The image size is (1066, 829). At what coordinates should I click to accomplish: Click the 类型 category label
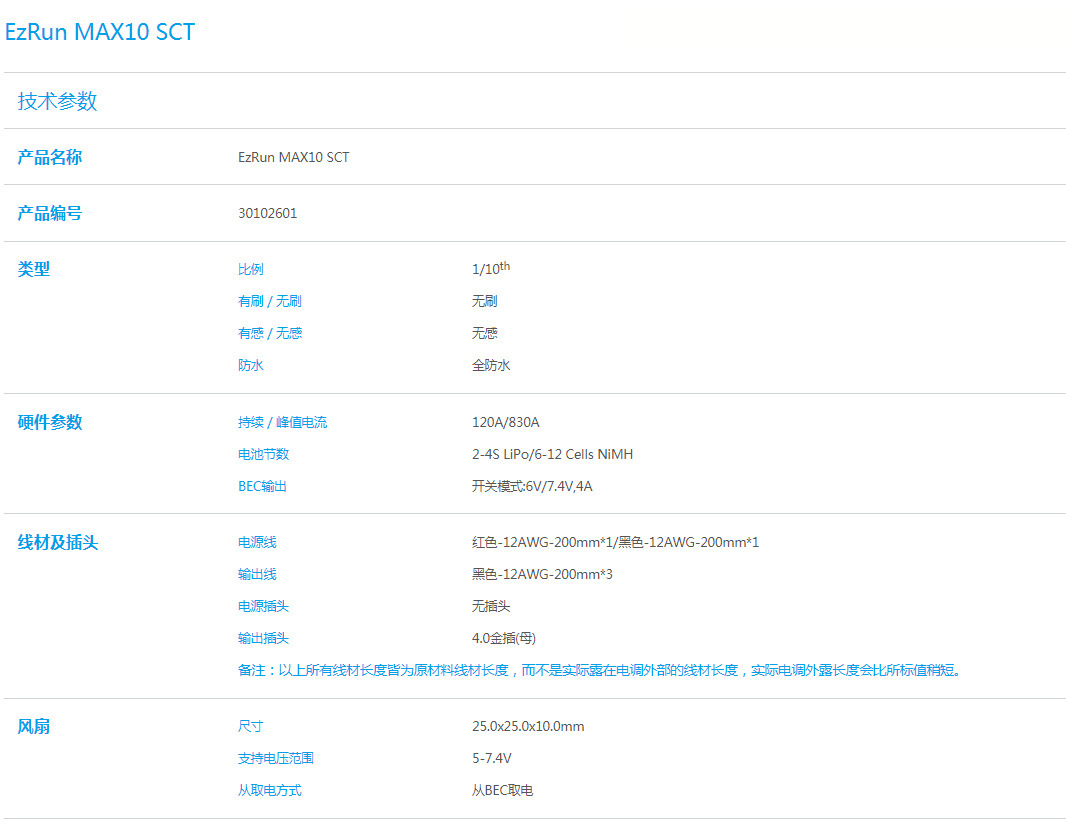pyautogui.click(x=33, y=269)
